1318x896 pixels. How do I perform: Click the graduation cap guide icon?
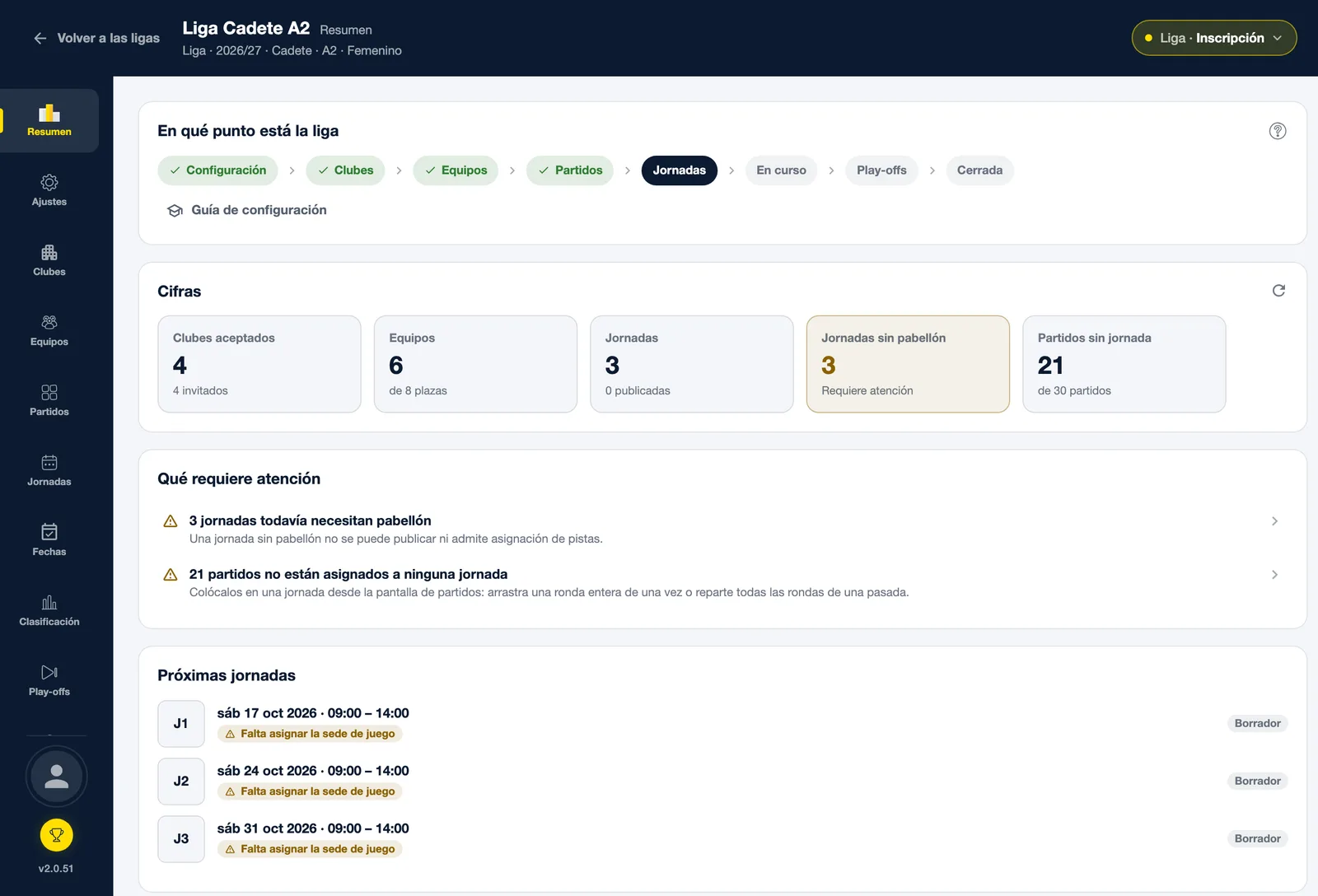point(175,210)
